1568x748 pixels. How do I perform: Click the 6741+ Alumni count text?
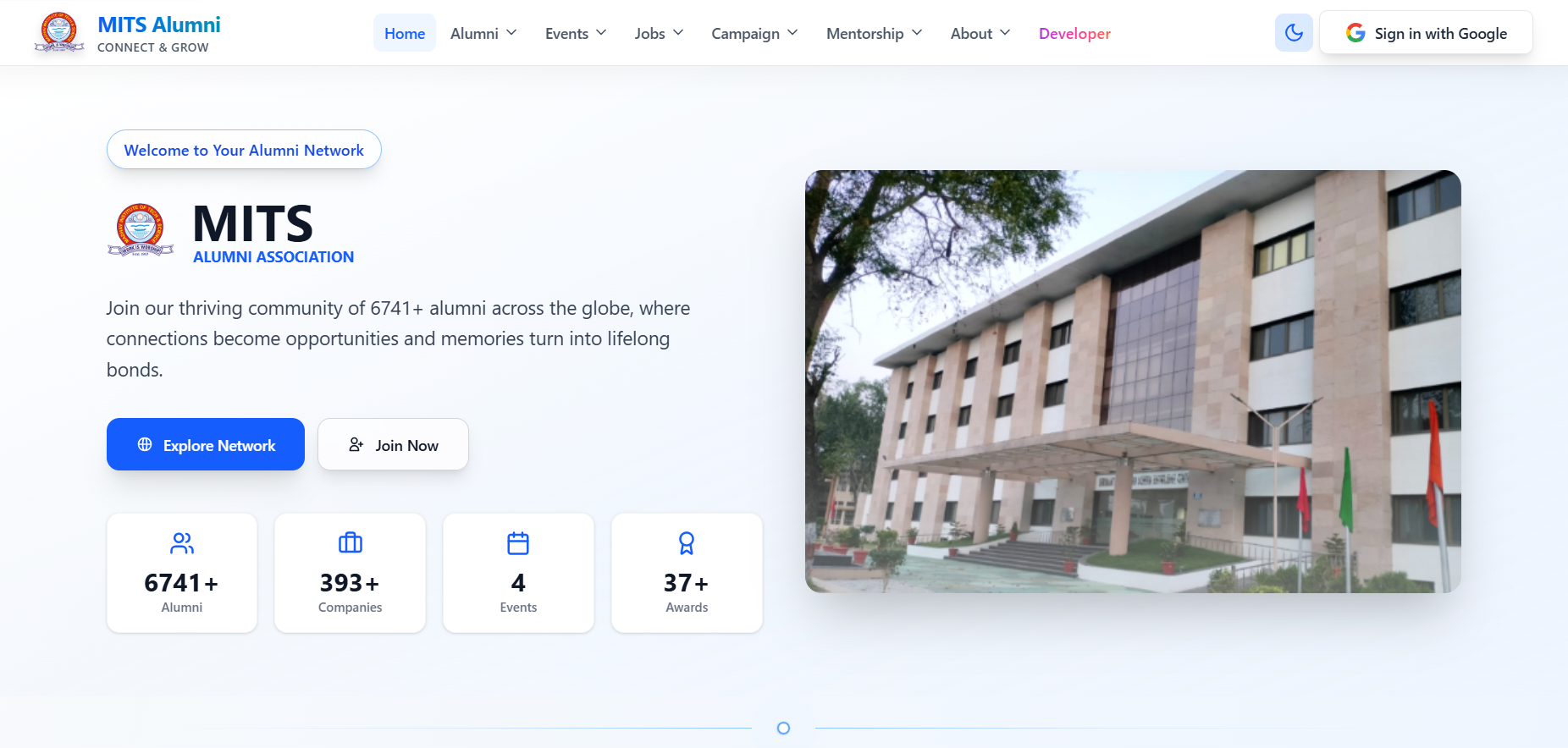pyautogui.click(x=182, y=583)
